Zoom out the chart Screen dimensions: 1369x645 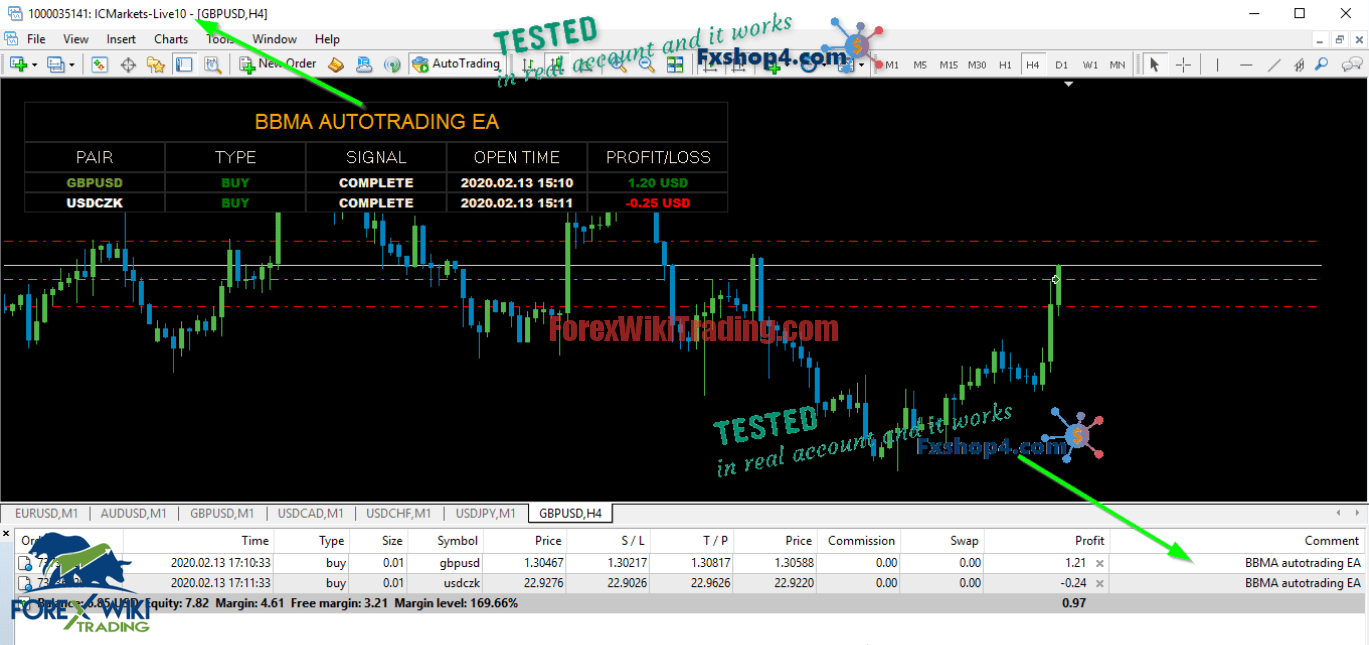(647, 64)
